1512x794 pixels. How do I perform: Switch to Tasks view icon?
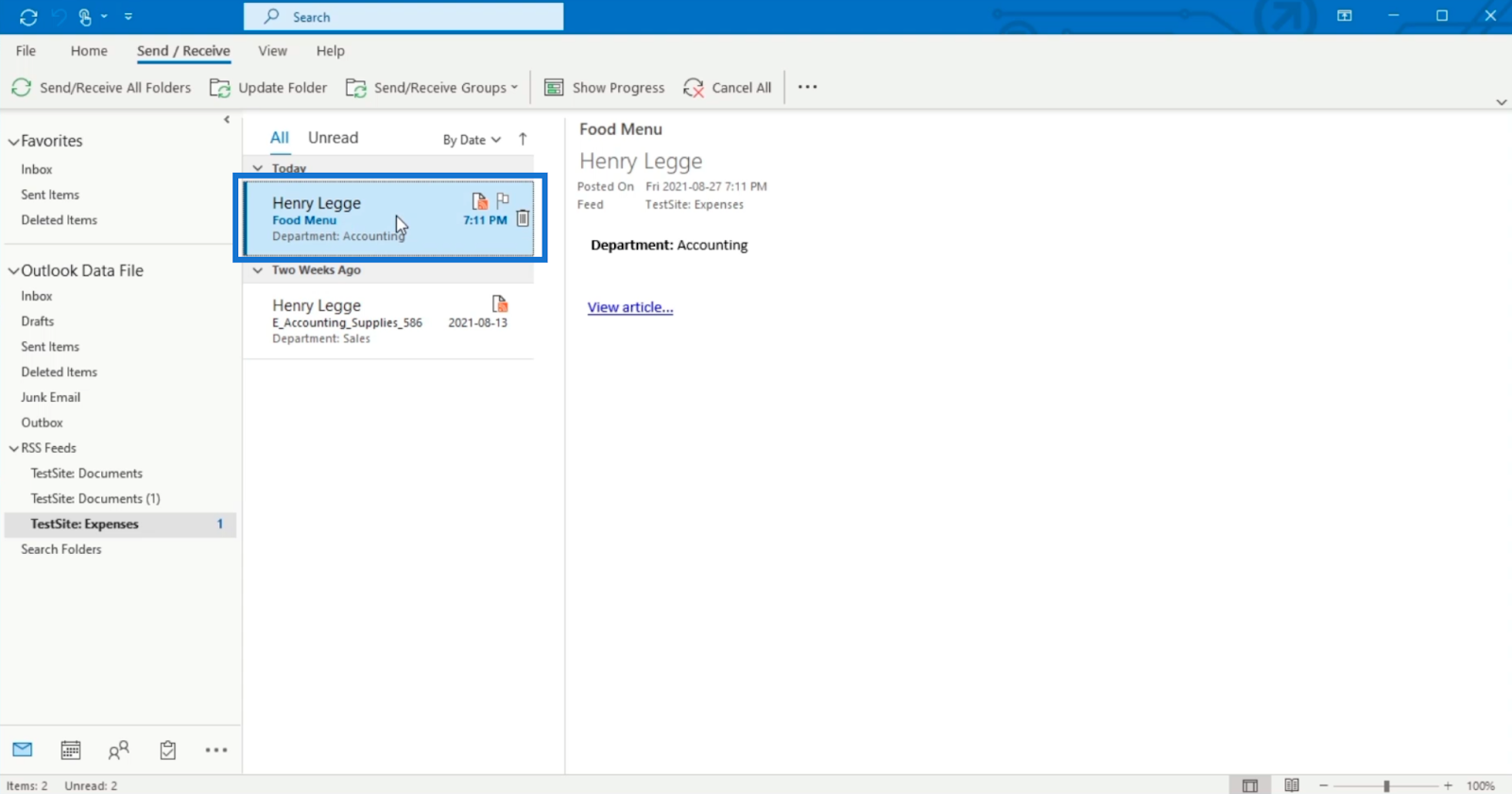click(x=168, y=750)
